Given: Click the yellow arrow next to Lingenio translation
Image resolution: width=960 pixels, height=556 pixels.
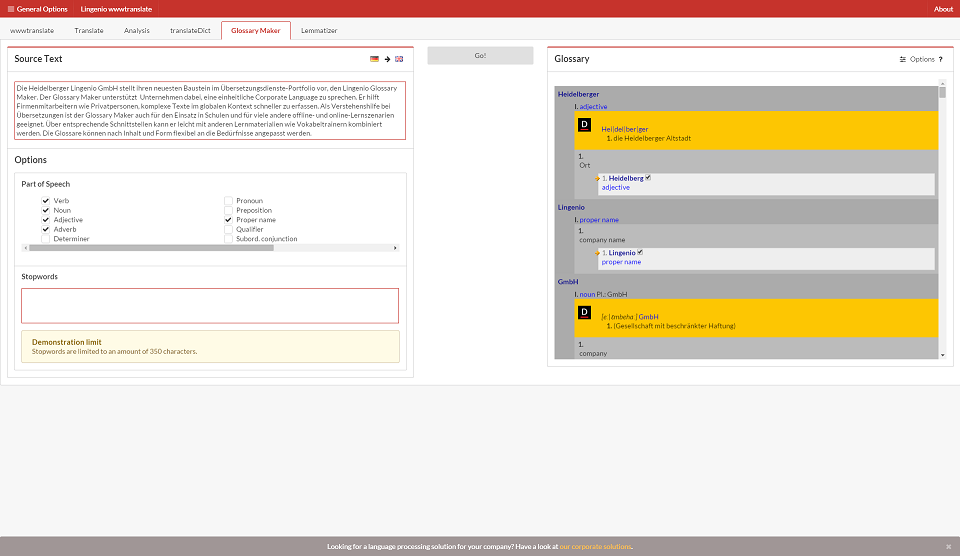Looking at the screenshot, I should coord(597,253).
